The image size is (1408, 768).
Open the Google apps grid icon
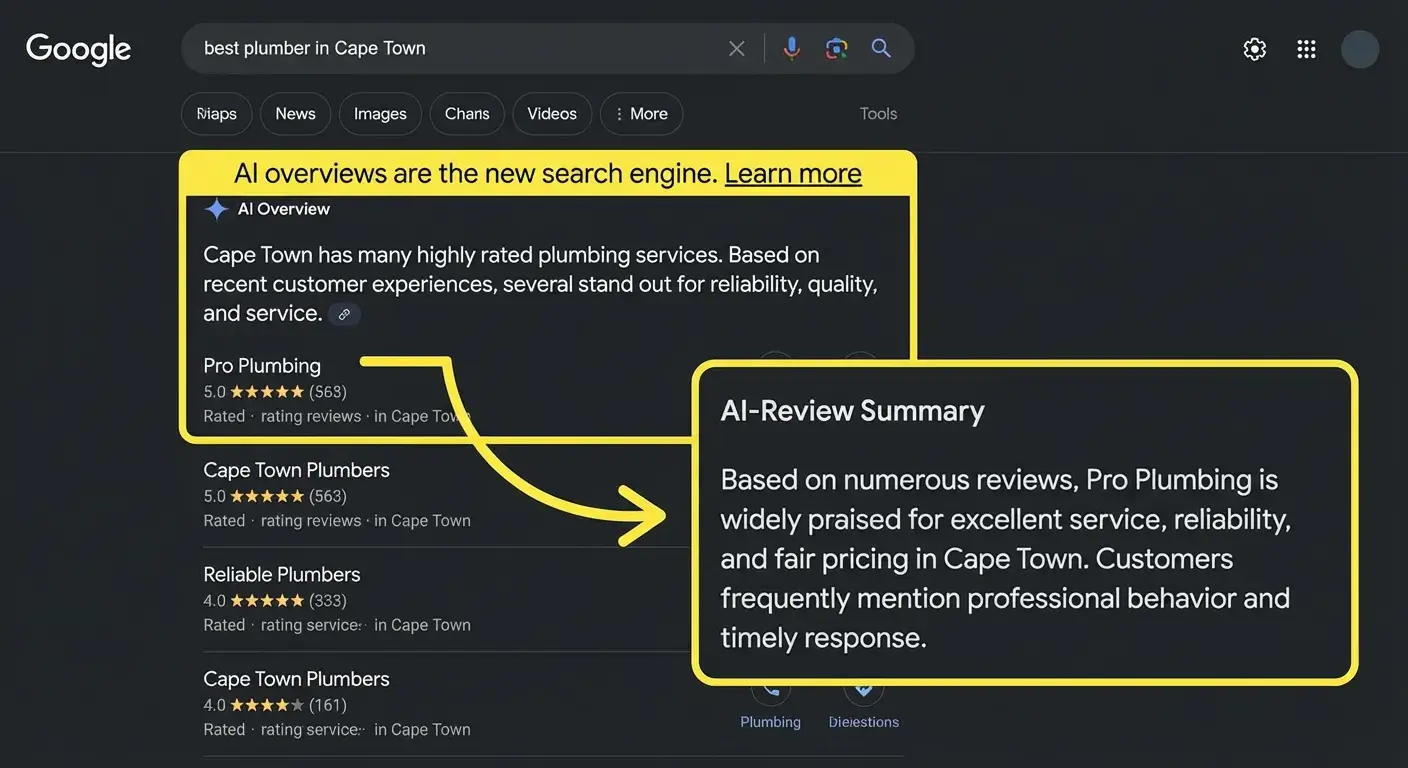[1306, 49]
